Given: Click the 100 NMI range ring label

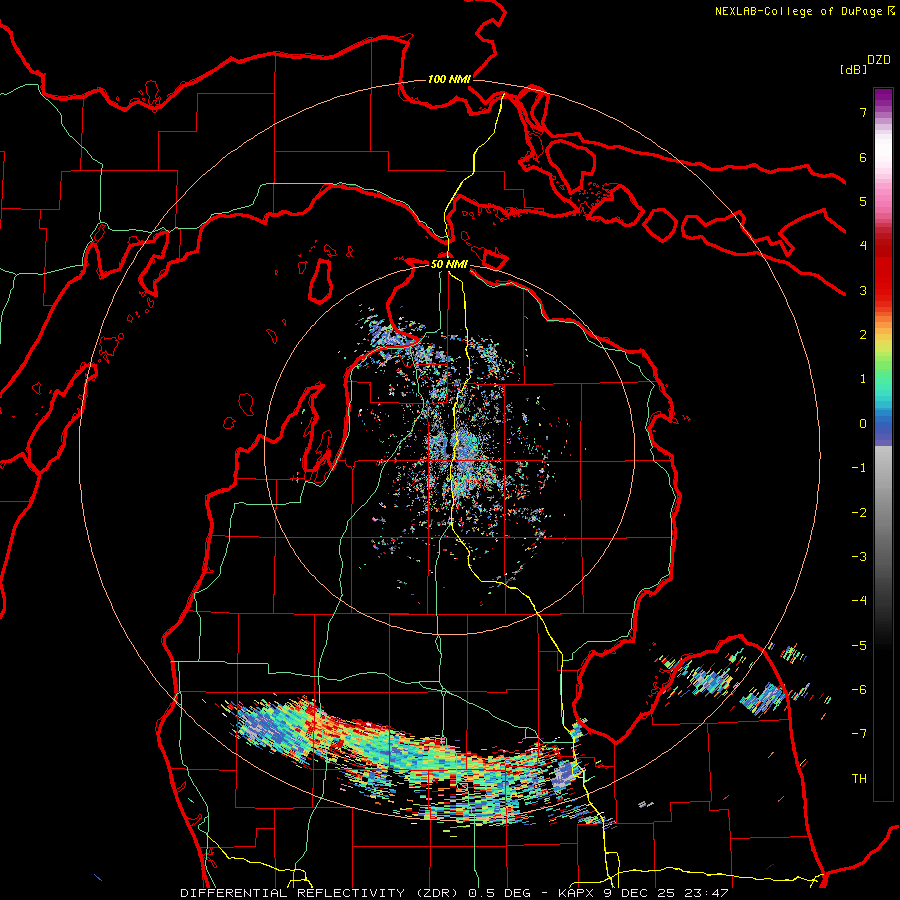Looking at the screenshot, I should [449, 79].
